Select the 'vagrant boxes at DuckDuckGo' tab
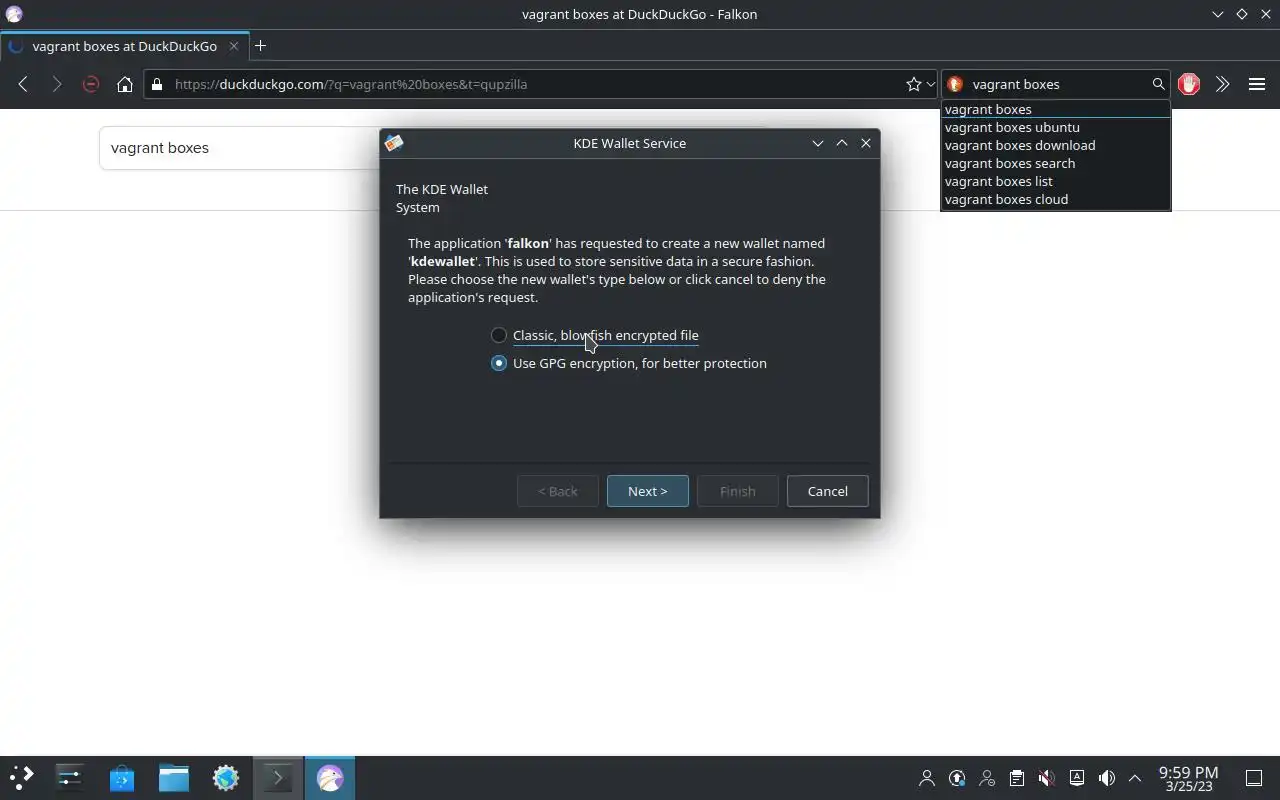1280x800 pixels. [124, 46]
